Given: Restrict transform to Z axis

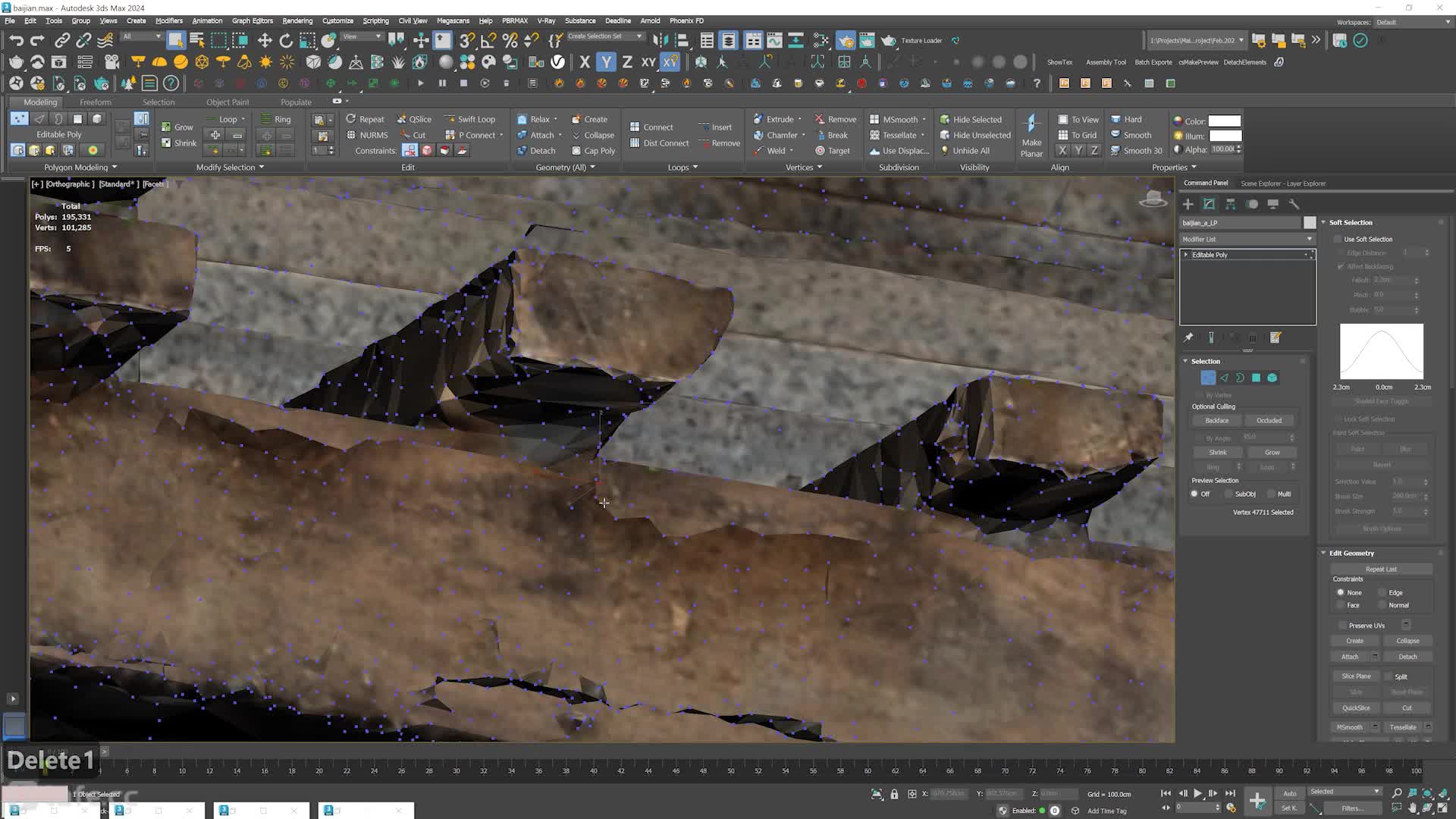Looking at the screenshot, I should 627,62.
